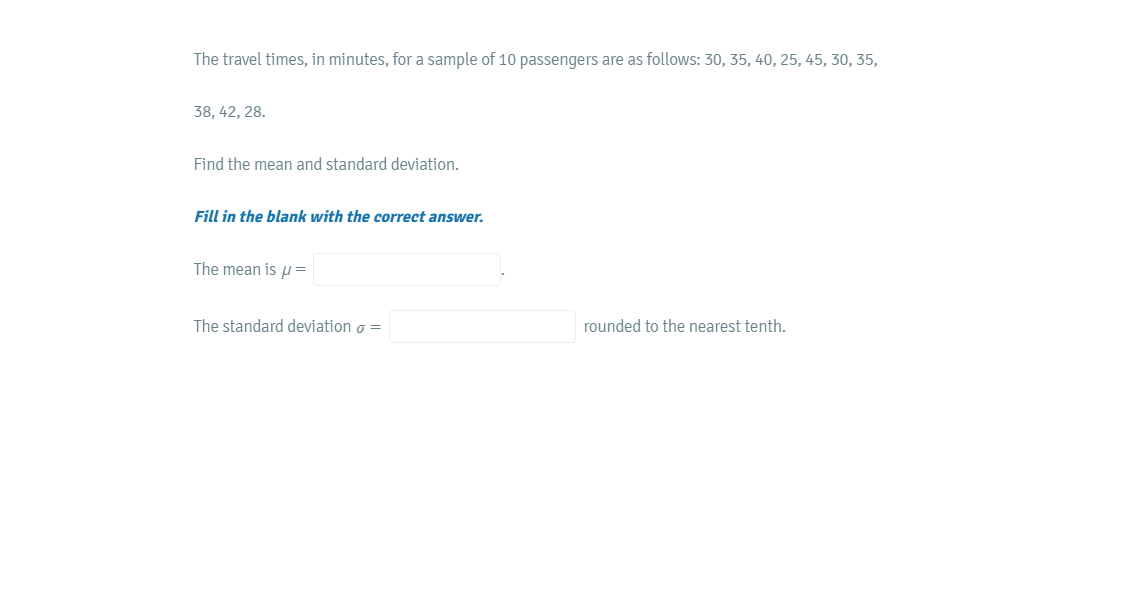This screenshot has width=1133, height=595.
Task: Click the number 25 in the data list
Action: point(788,60)
